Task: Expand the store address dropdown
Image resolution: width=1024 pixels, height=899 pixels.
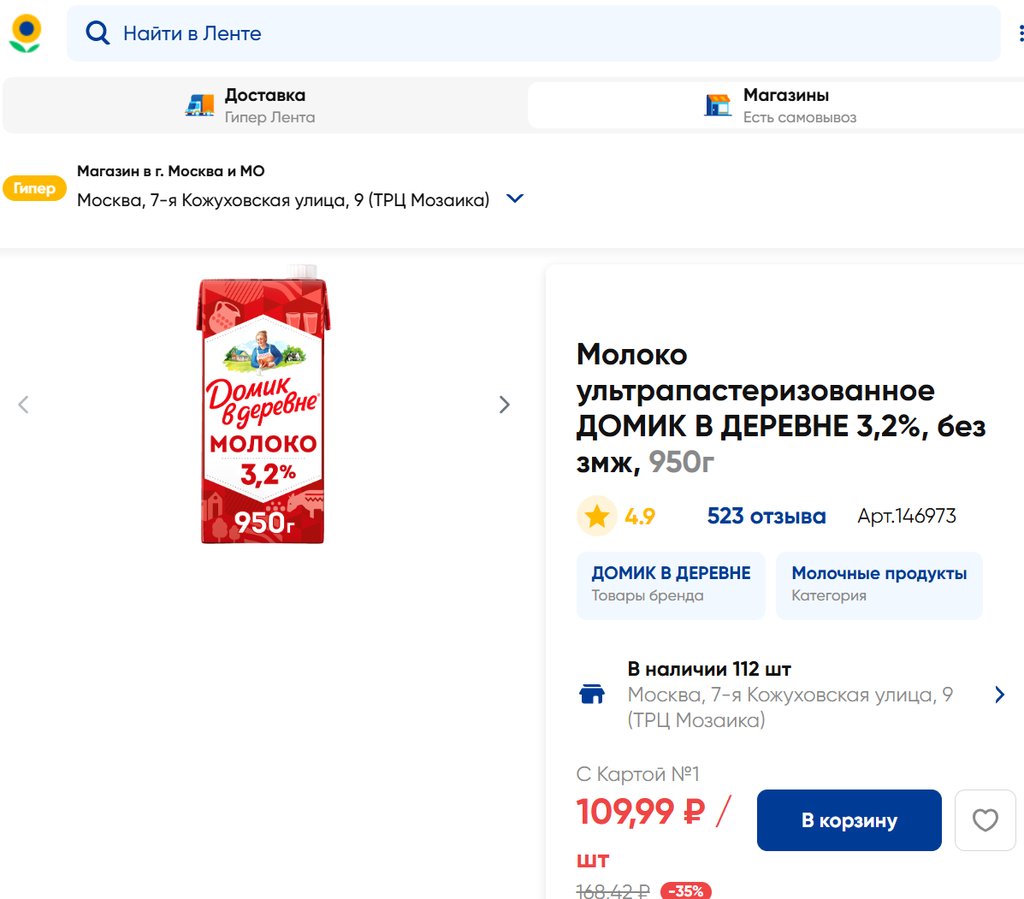Action: [515, 199]
